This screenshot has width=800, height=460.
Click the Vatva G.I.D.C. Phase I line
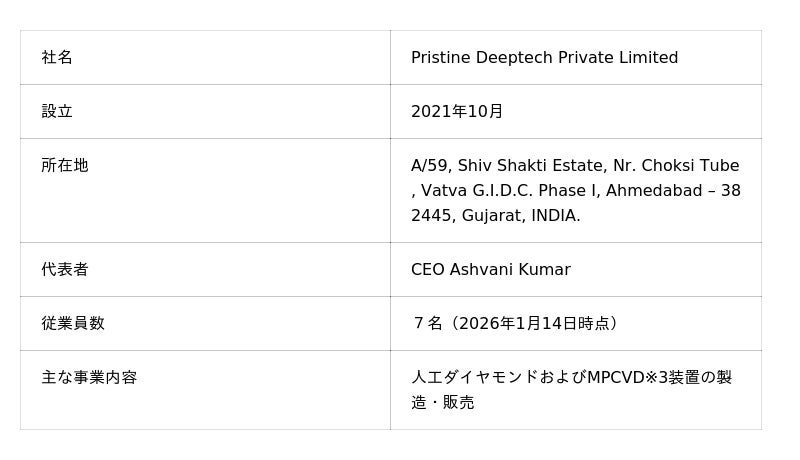pos(510,191)
